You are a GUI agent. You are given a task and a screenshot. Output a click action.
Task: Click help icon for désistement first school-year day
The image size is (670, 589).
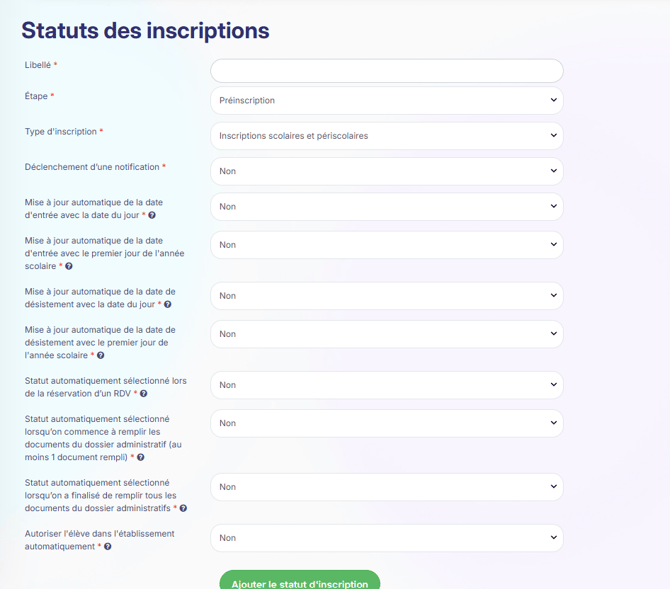[x=101, y=355]
